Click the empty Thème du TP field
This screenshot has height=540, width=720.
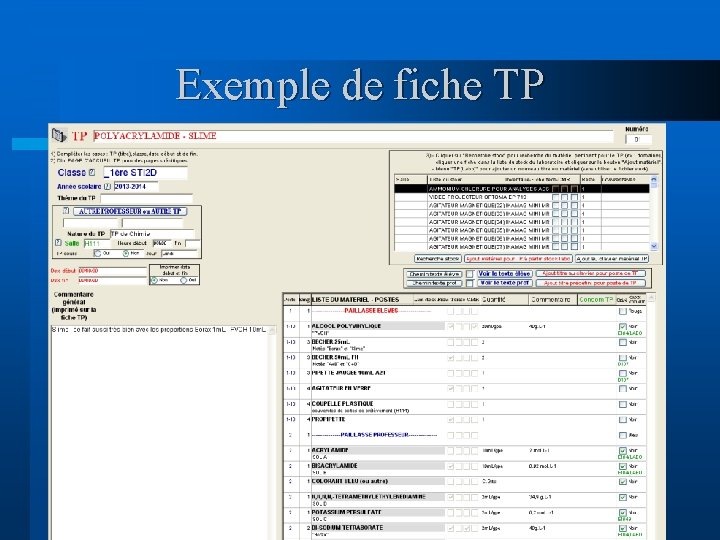146,198
